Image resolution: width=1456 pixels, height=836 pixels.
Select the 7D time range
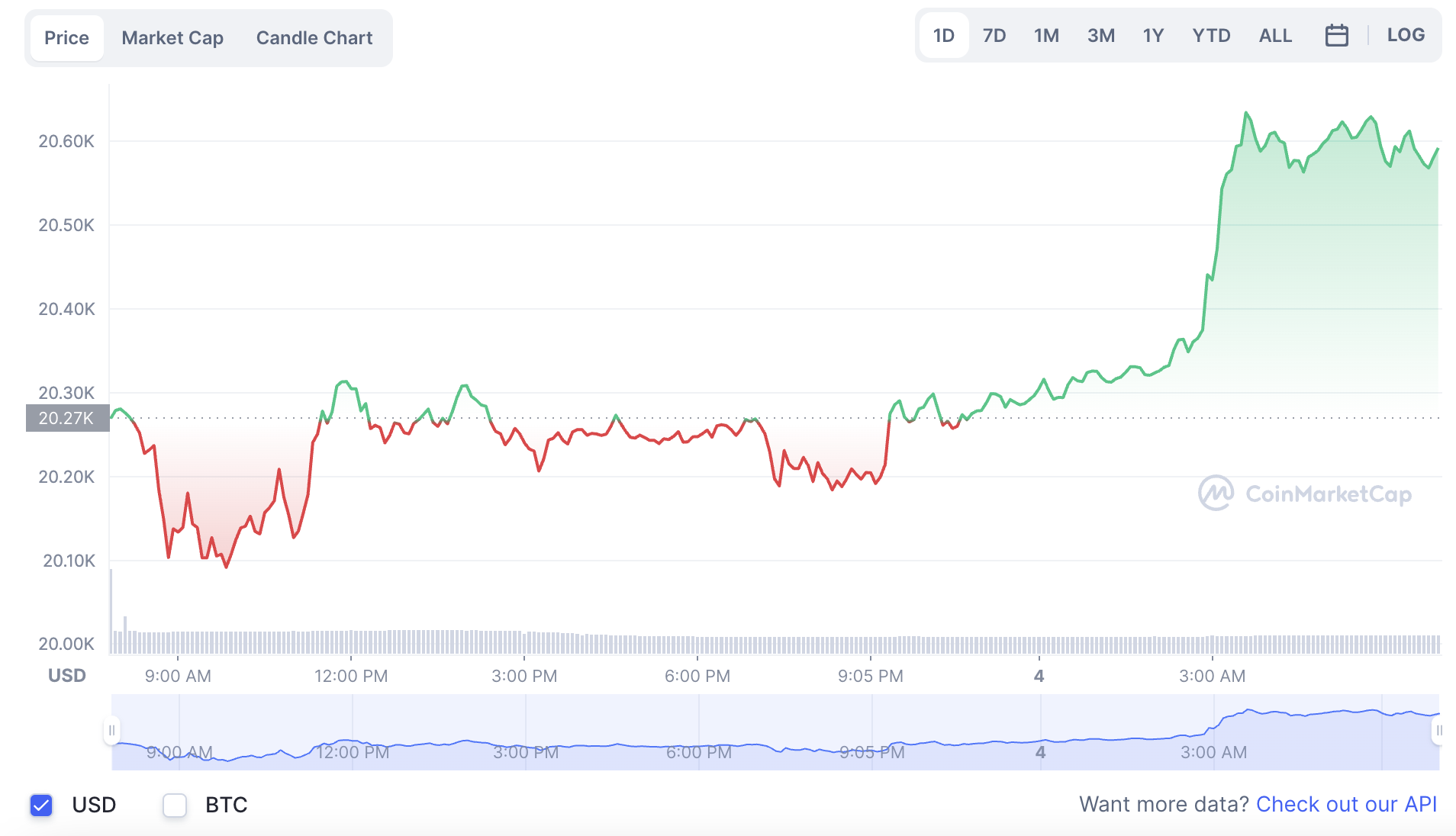click(994, 36)
